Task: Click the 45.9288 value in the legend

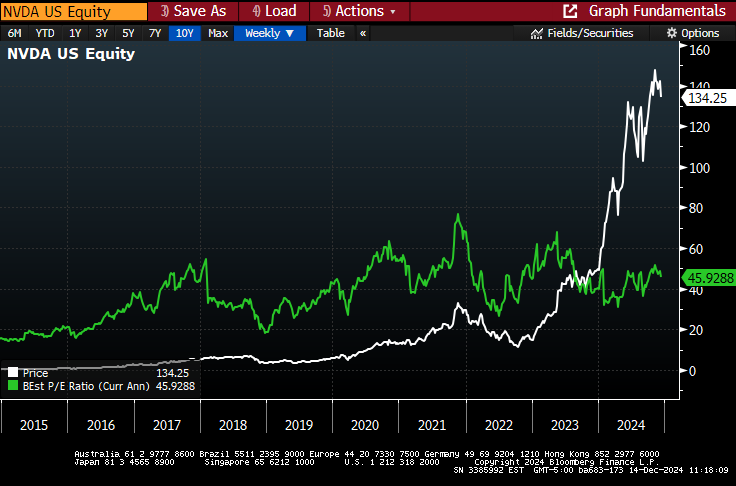Action: 175,386
